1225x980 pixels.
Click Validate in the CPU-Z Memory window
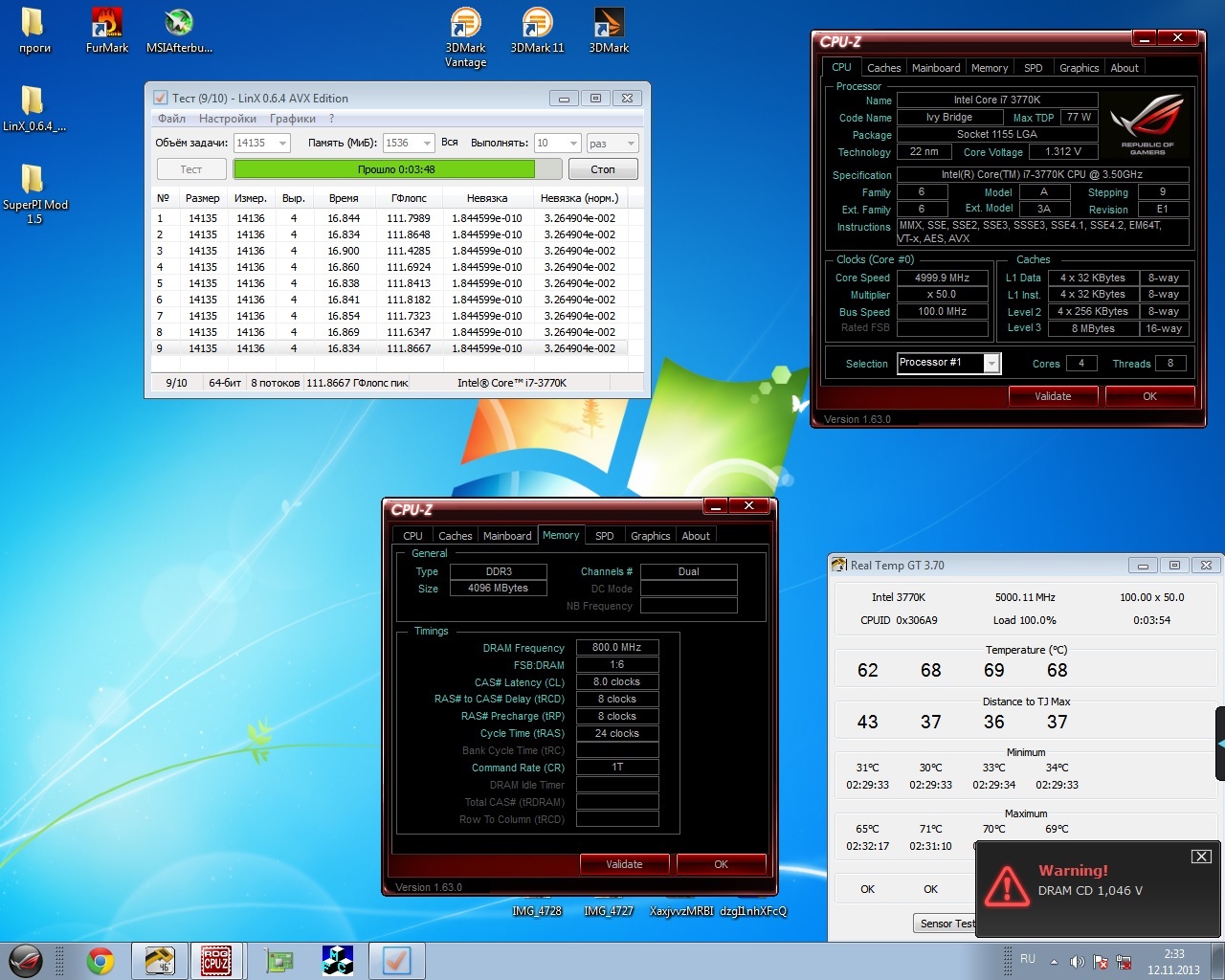point(624,864)
